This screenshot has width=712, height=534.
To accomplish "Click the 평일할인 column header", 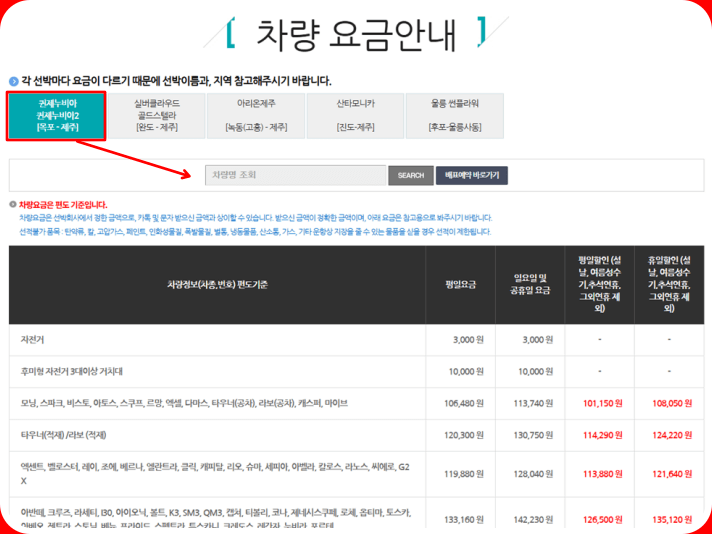I will pos(599,284).
